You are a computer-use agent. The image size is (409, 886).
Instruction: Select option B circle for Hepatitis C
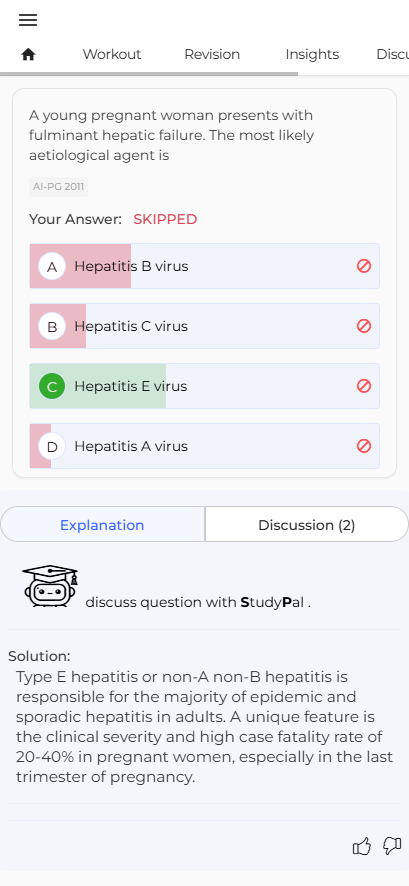tap(52, 326)
